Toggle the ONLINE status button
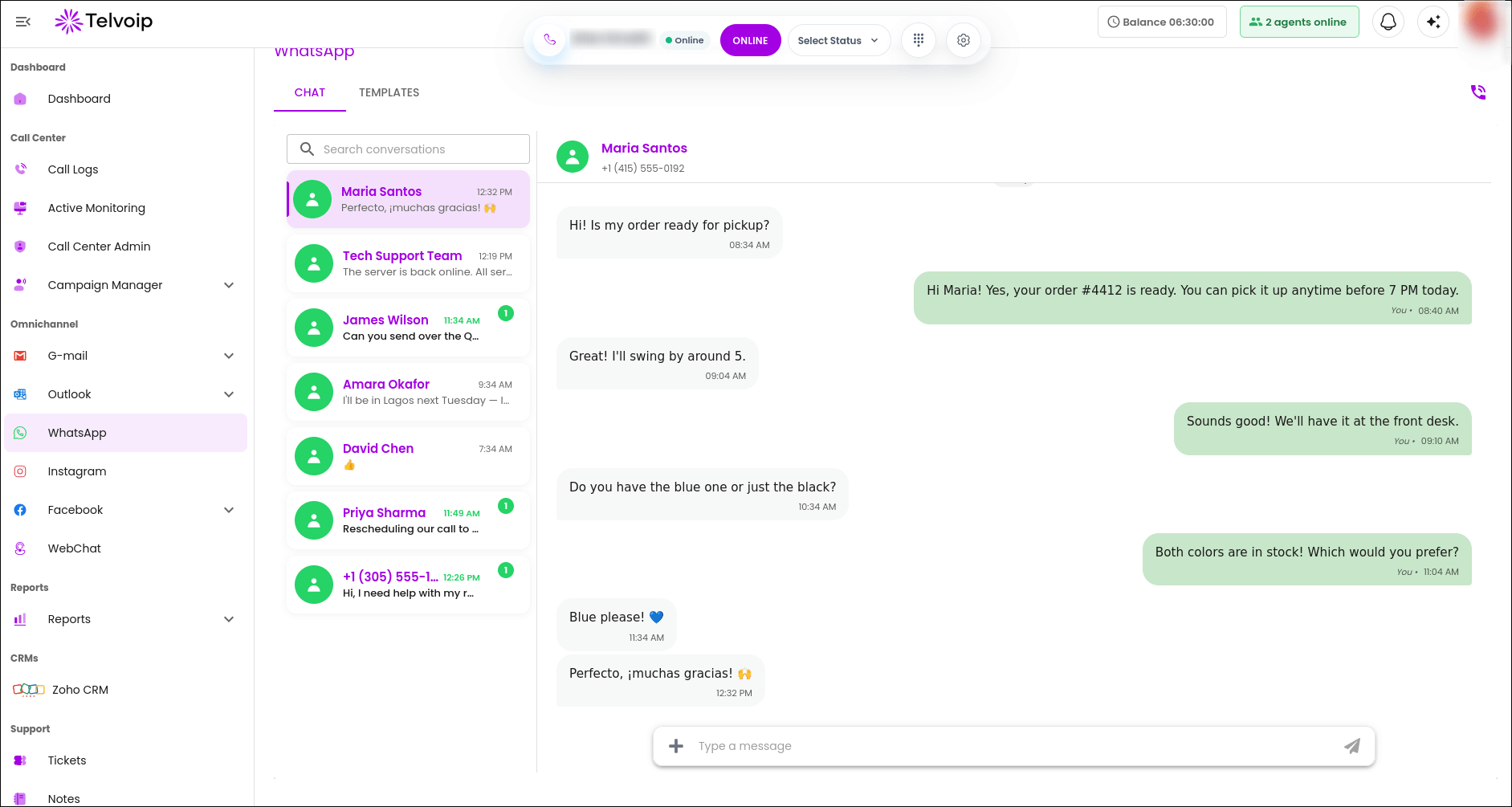 coord(750,40)
